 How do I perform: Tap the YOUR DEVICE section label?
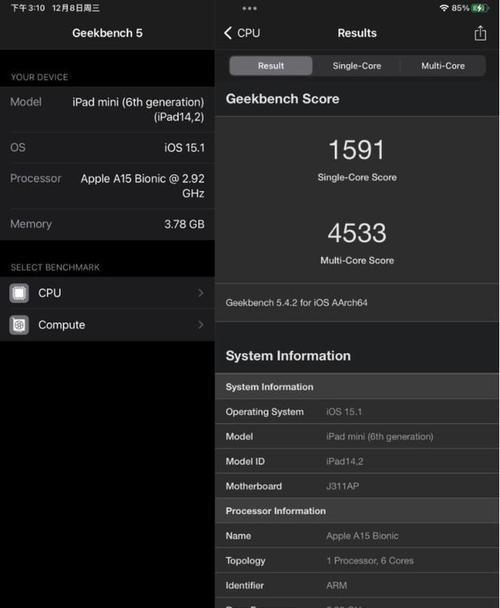[x=39, y=77]
